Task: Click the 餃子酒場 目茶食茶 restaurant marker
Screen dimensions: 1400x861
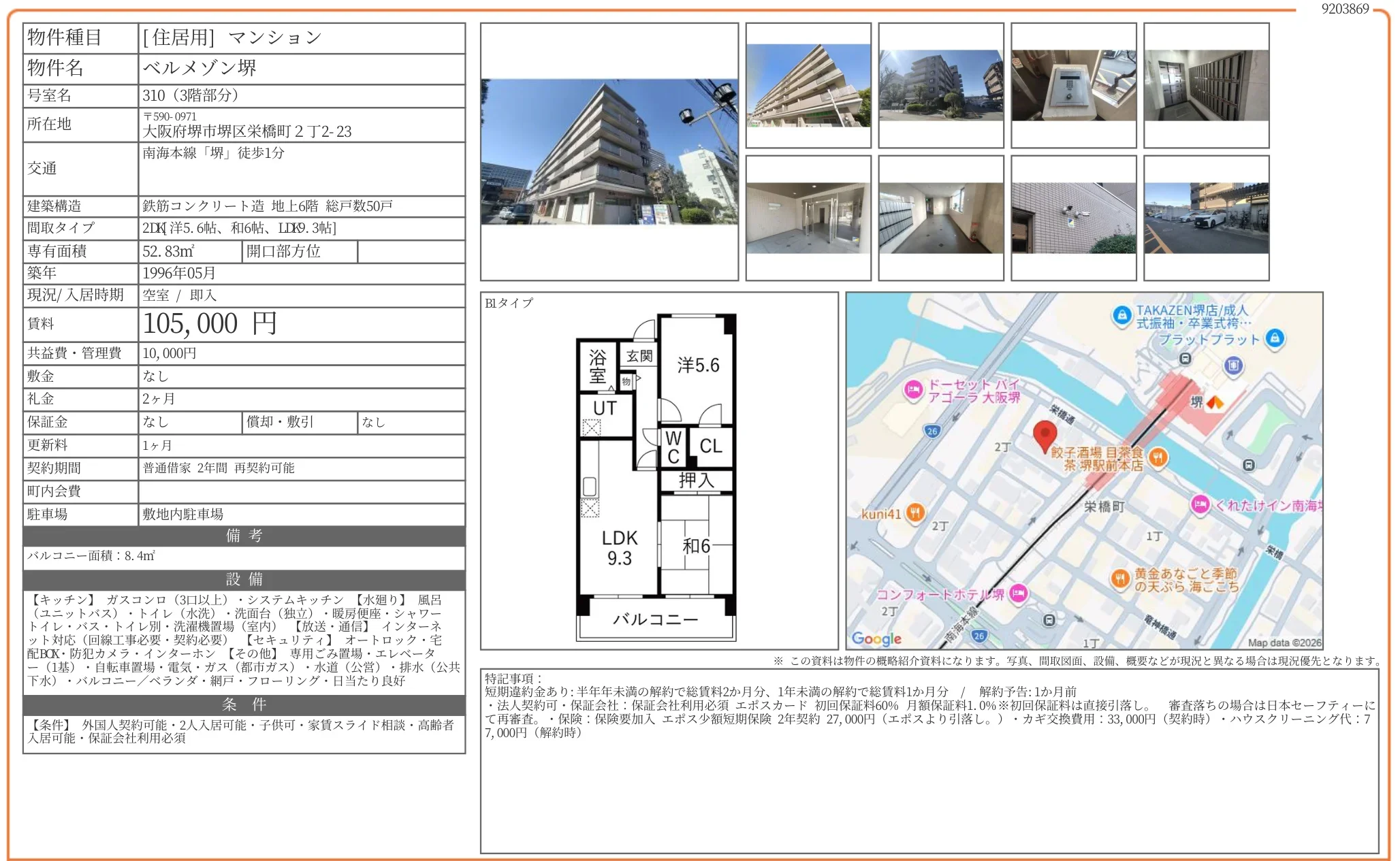Action: click(x=1158, y=457)
